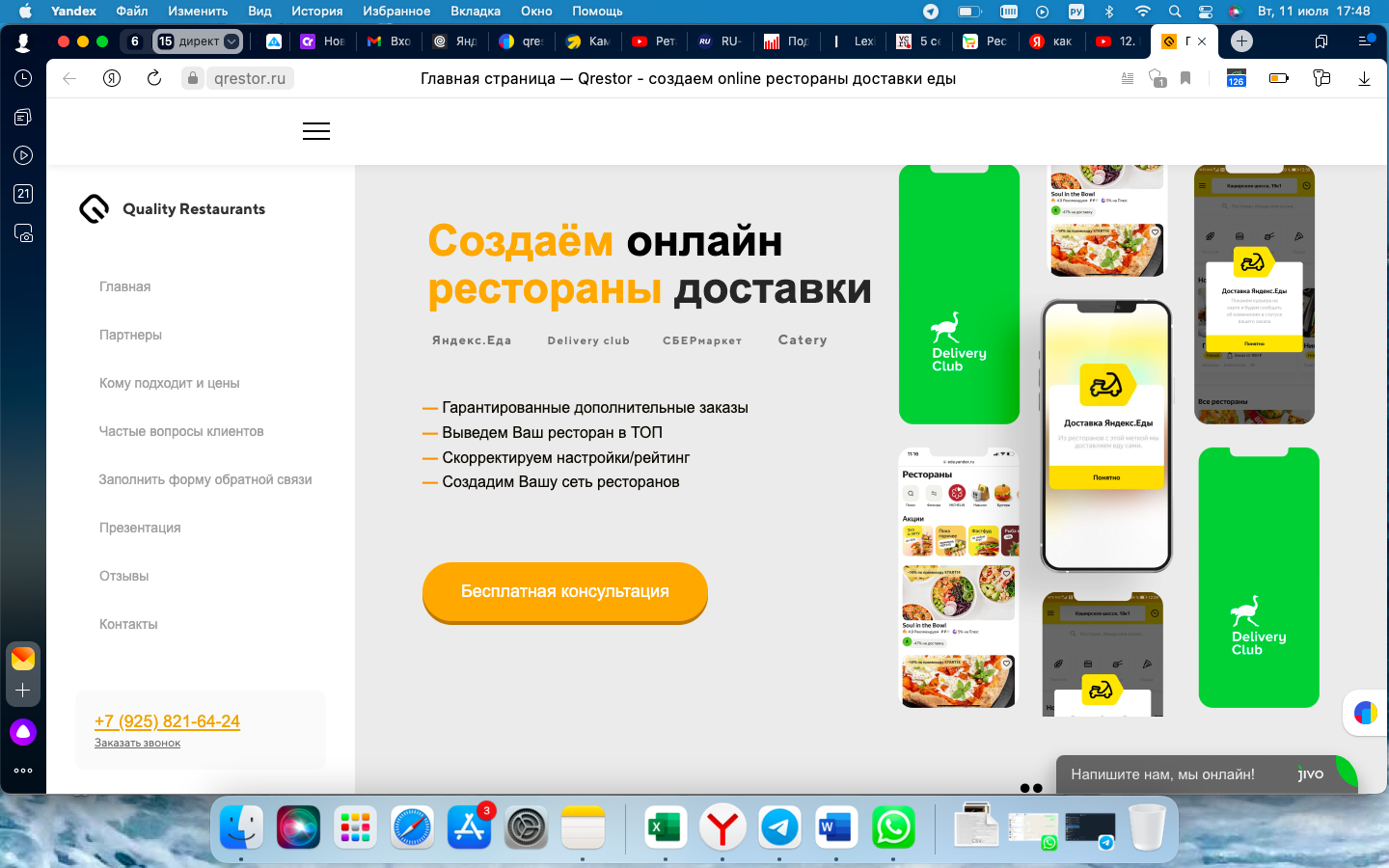Open the collections icon in the sidebar
Image resolution: width=1389 pixels, height=868 pixels.
click(x=23, y=117)
